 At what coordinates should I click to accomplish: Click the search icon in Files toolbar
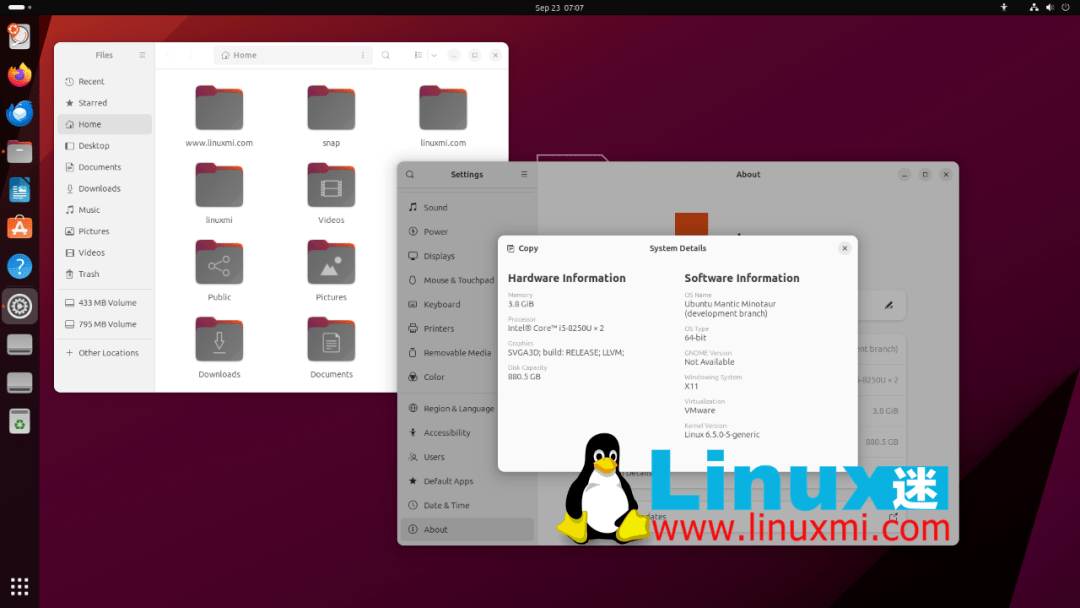(386, 55)
